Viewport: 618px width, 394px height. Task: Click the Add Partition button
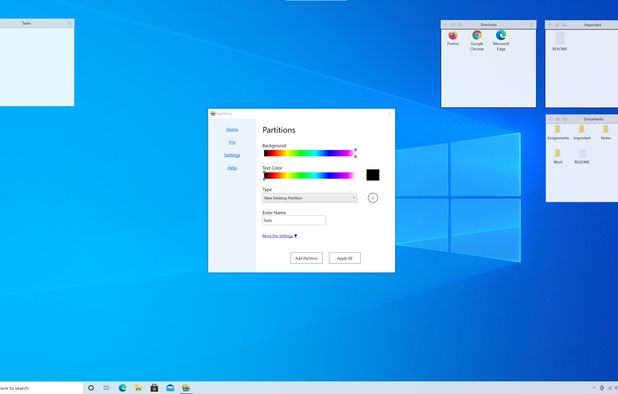306,258
